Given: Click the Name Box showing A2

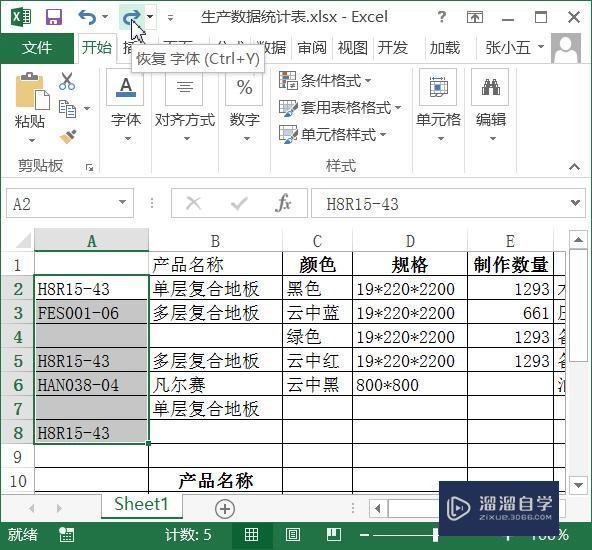Looking at the screenshot, I should click(60, 204).
